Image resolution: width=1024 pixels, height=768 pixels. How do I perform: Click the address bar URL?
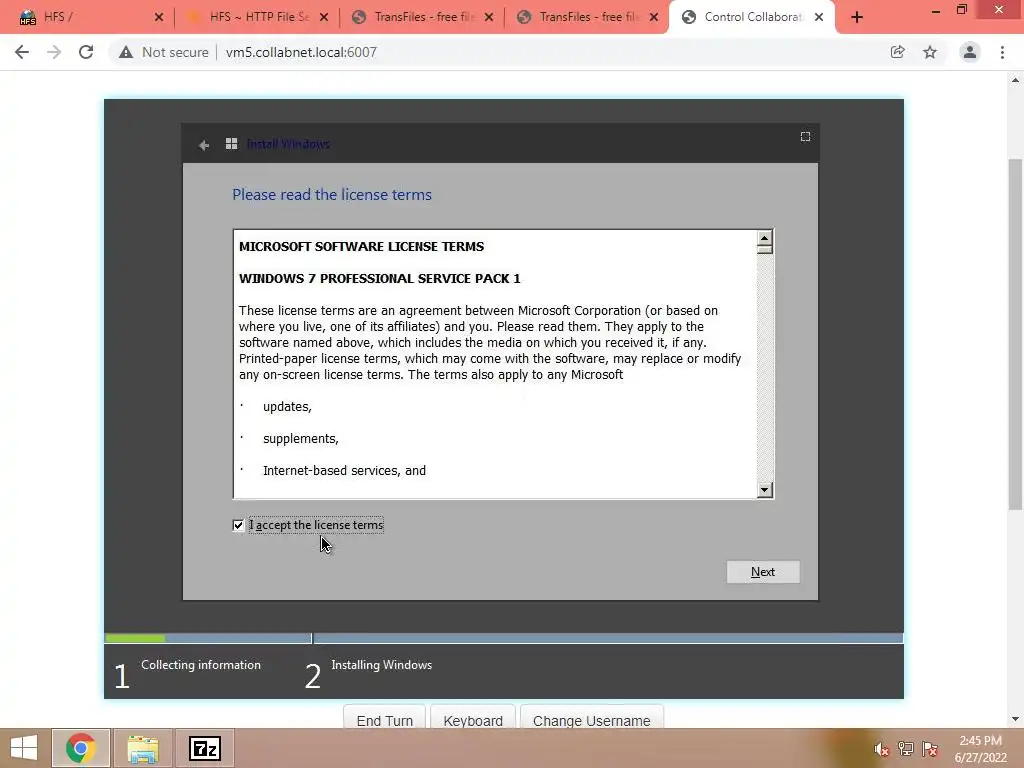[301, 52]
